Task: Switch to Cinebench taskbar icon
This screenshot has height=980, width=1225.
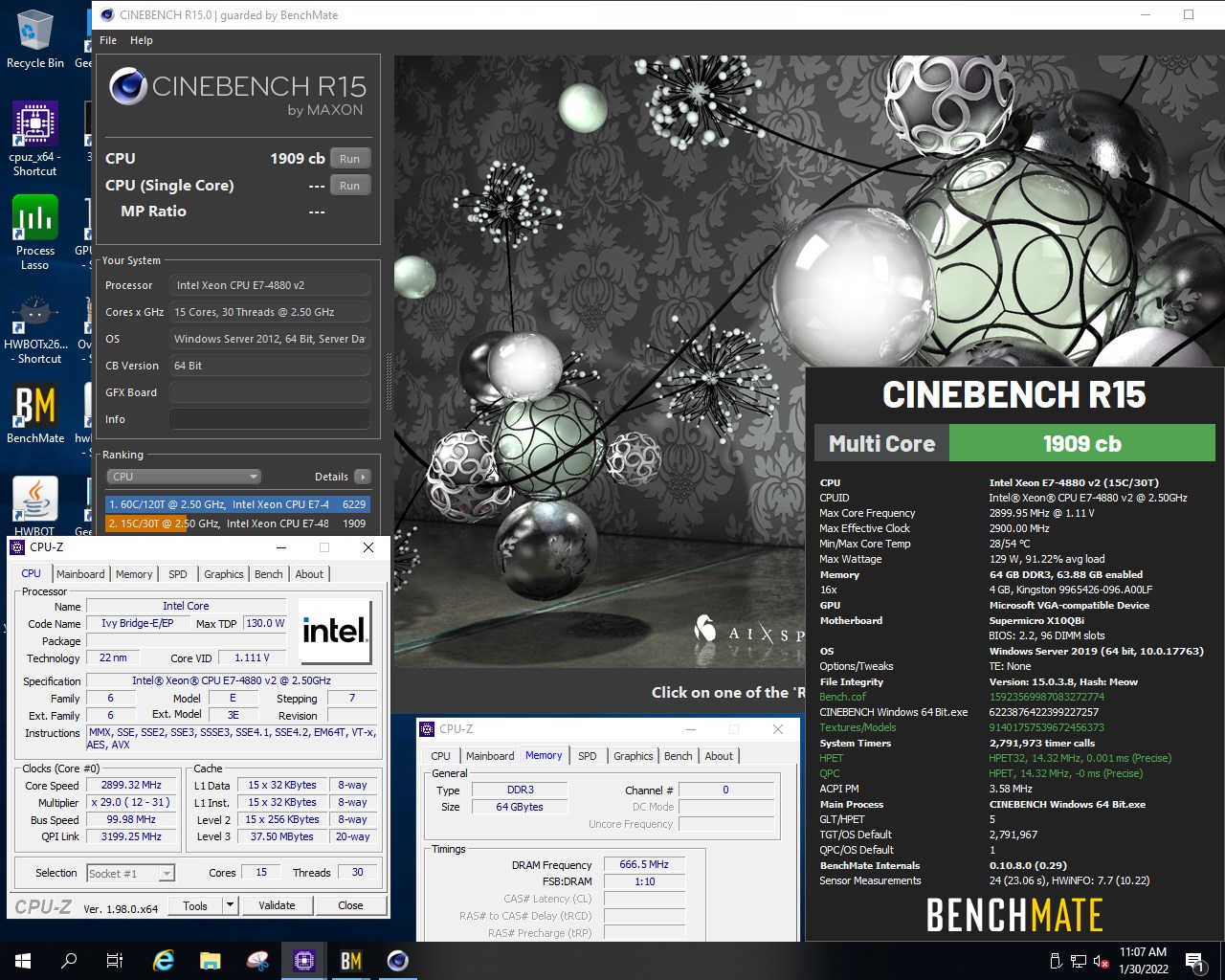Action: pyautogui.click(x=398, y=961)
